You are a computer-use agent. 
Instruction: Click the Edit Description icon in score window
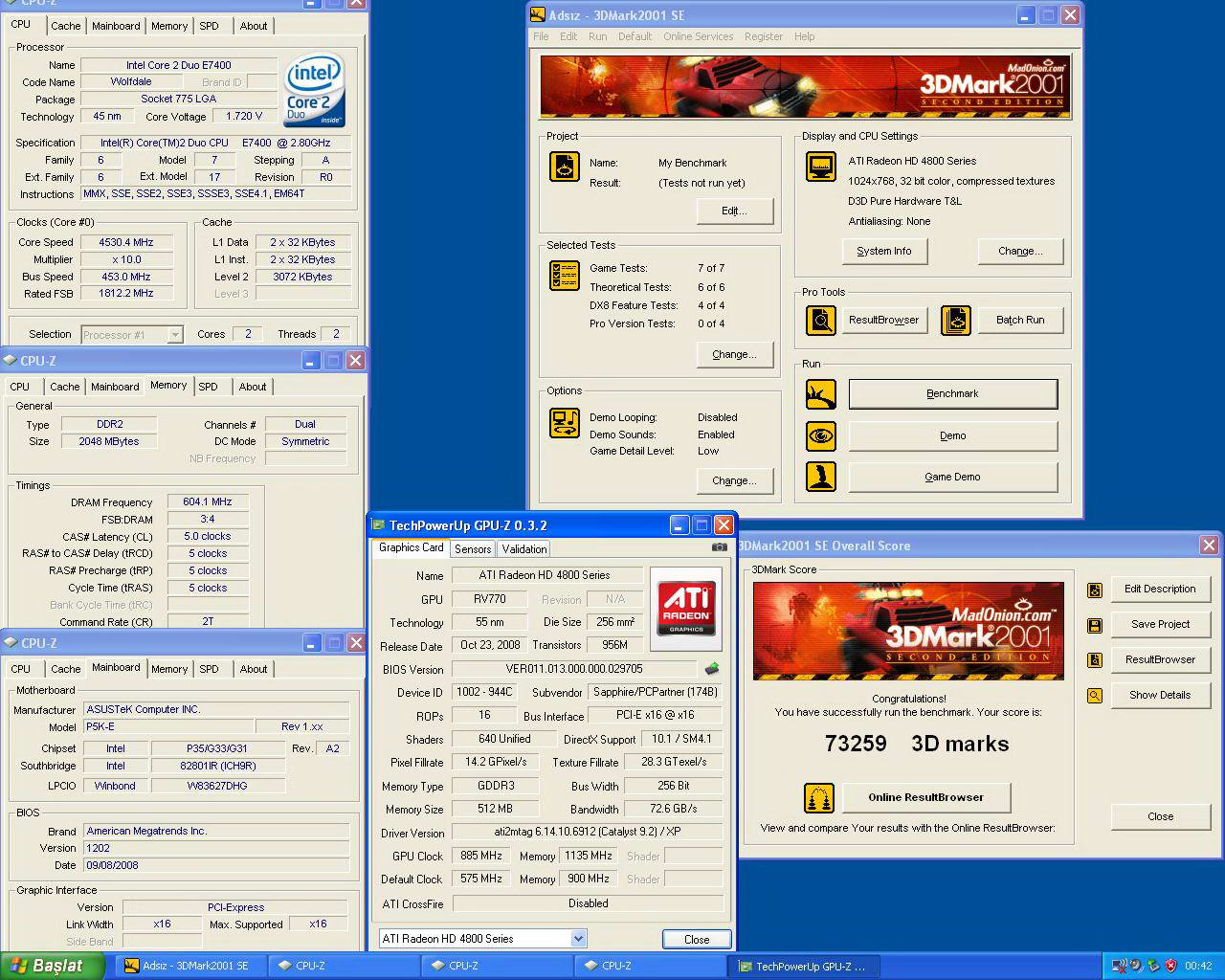coord(1095,590)
